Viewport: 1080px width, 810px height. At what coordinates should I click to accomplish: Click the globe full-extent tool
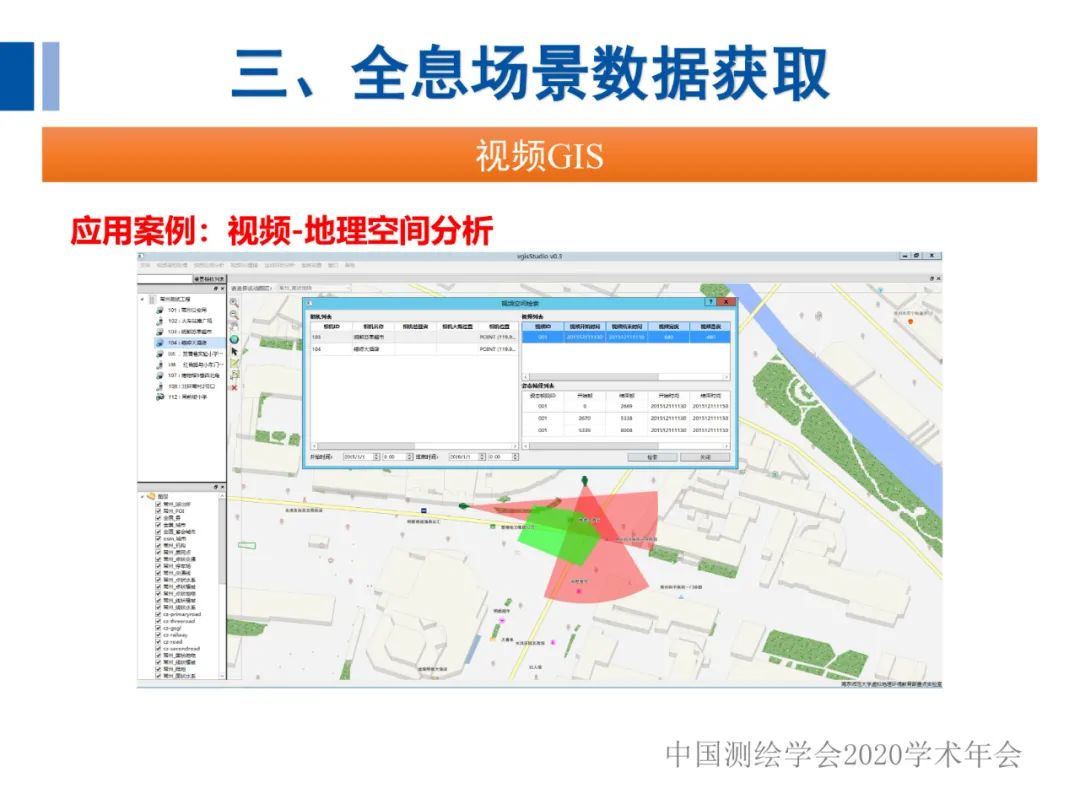point(234,339)
